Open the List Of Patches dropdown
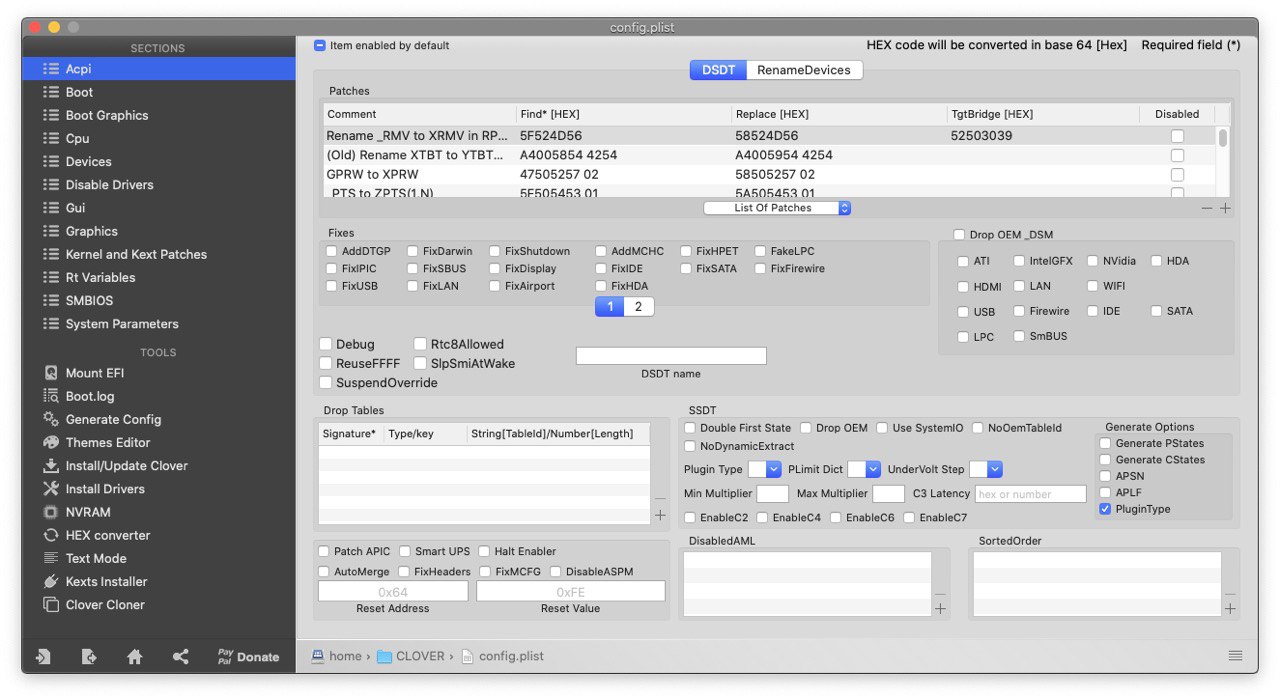Image resolution: width=1280 pixels, height=699 pixels. point(777,208)
